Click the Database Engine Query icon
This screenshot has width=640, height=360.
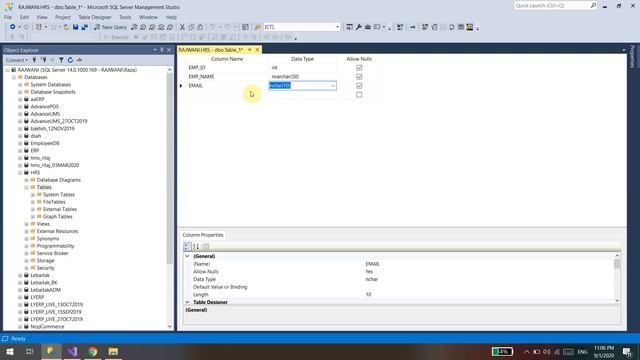click(134, 27)
